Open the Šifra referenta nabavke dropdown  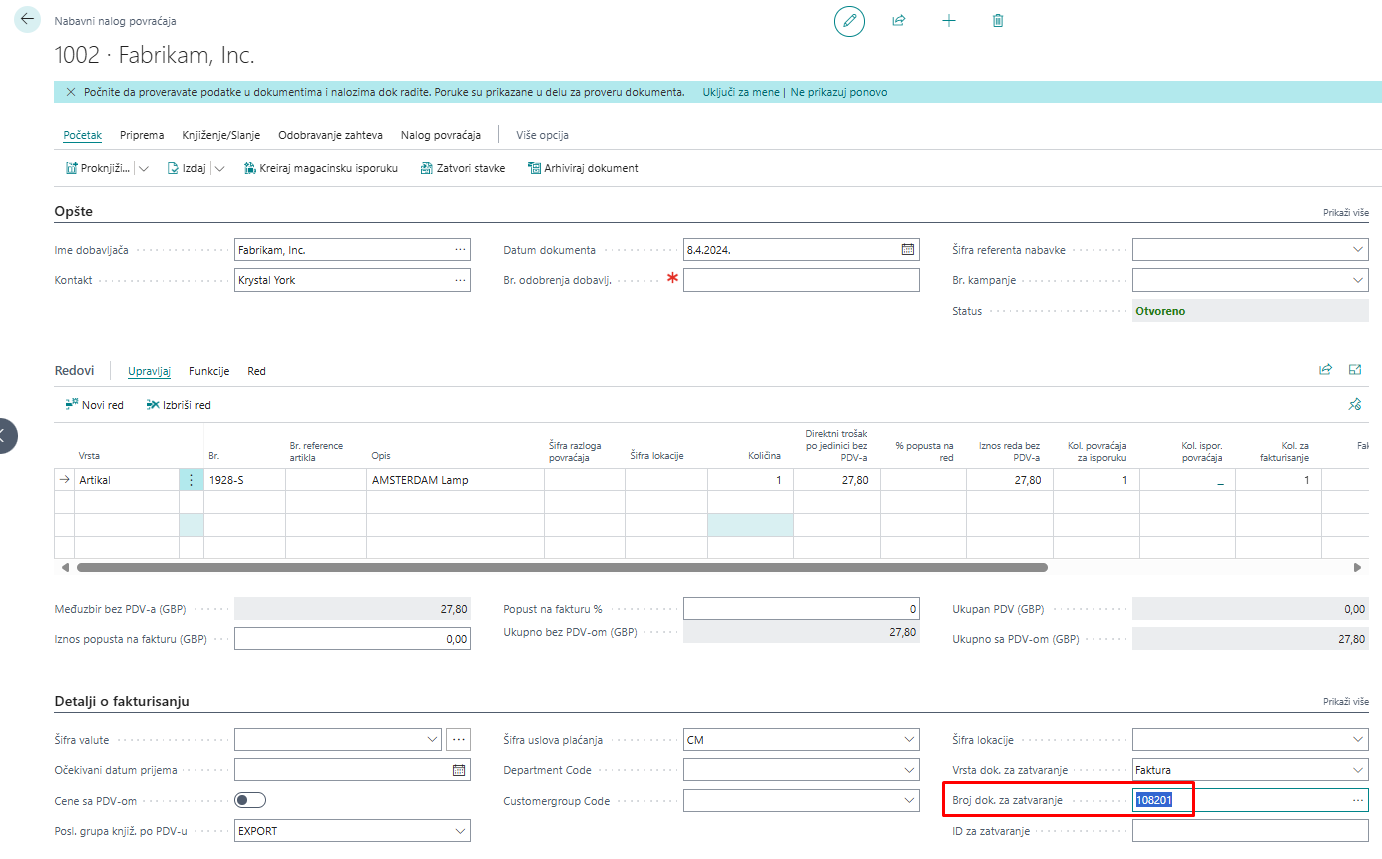1357,250
